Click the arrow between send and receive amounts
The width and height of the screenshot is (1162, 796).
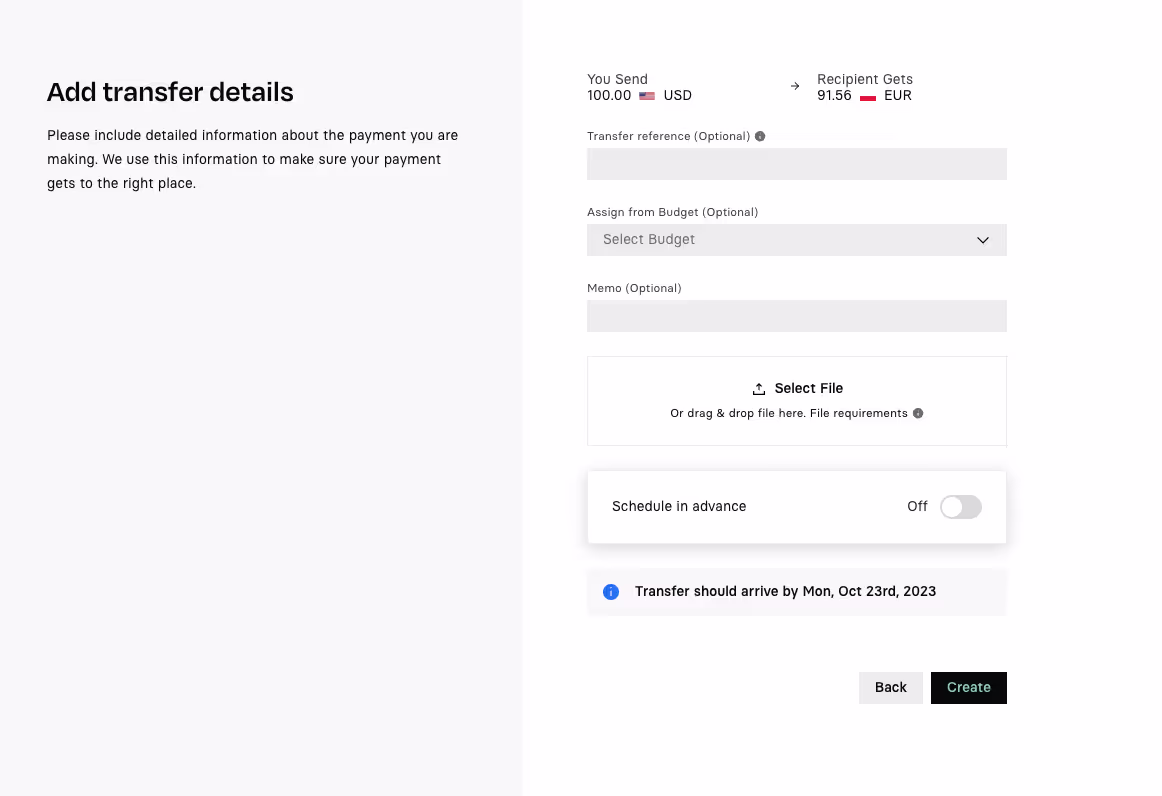tap(795, 87)
